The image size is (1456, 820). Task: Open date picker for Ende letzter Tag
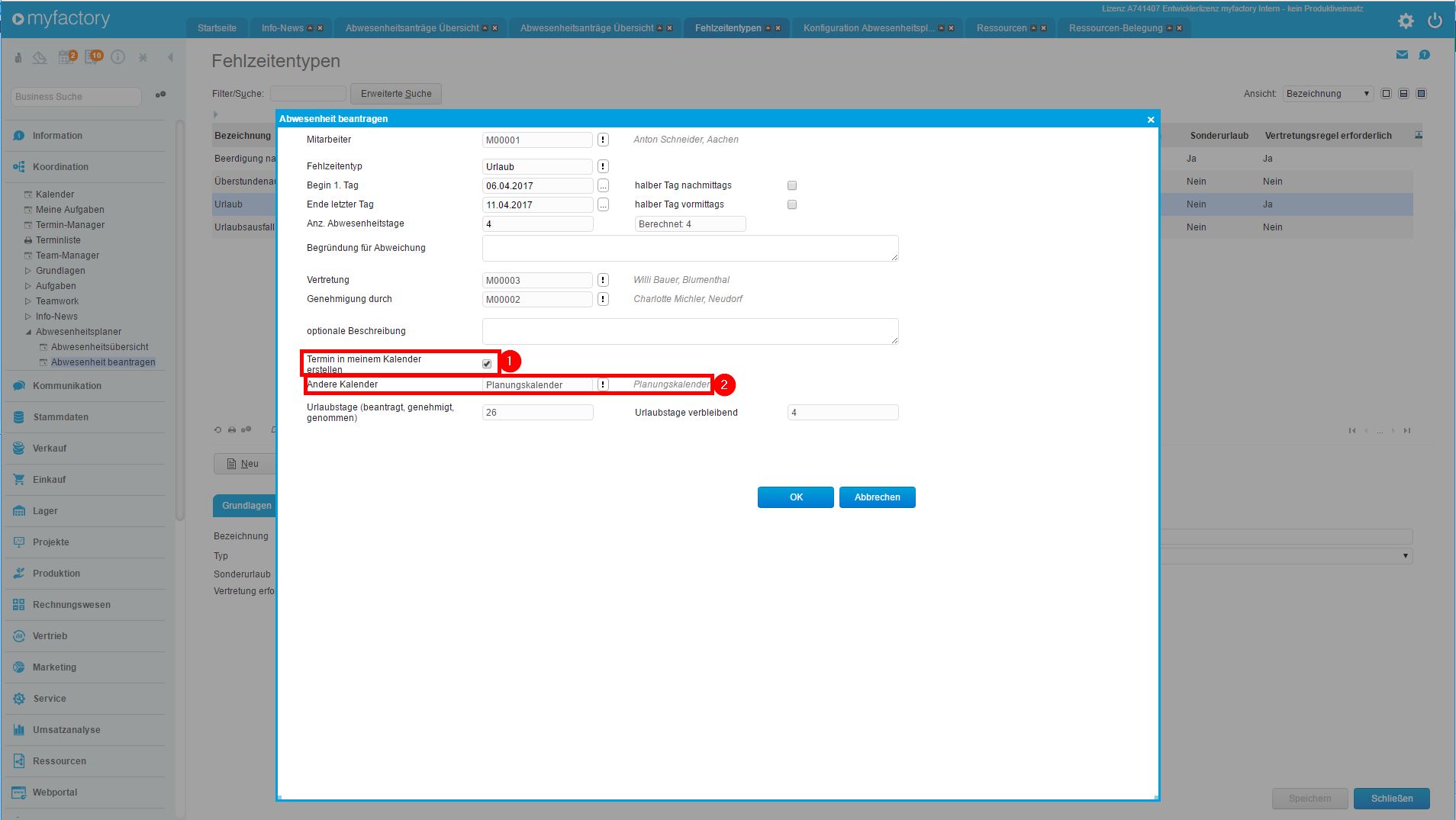tap(603, 204)
